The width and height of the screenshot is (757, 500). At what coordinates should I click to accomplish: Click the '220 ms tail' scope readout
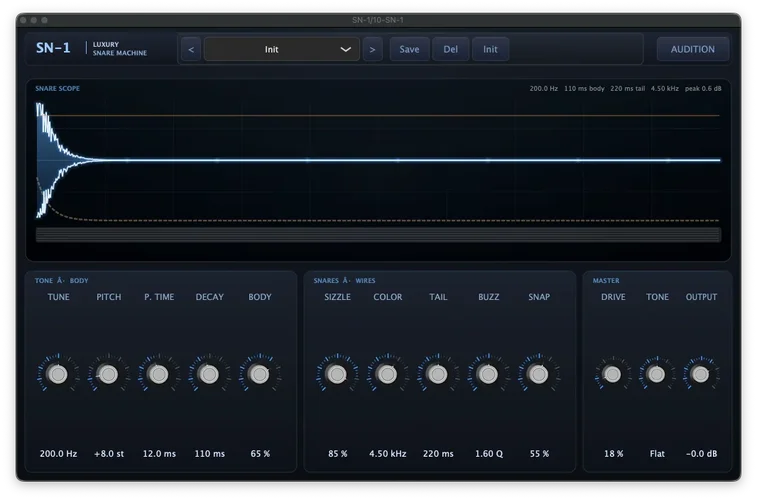click(628, 88)
